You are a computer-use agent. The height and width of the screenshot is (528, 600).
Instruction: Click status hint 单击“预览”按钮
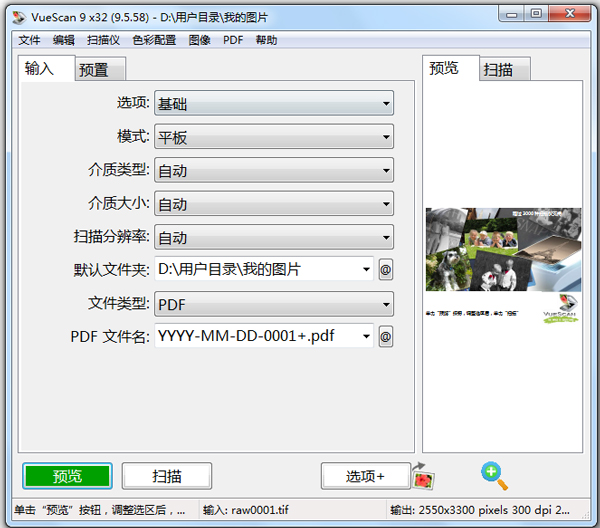[100, 510]
